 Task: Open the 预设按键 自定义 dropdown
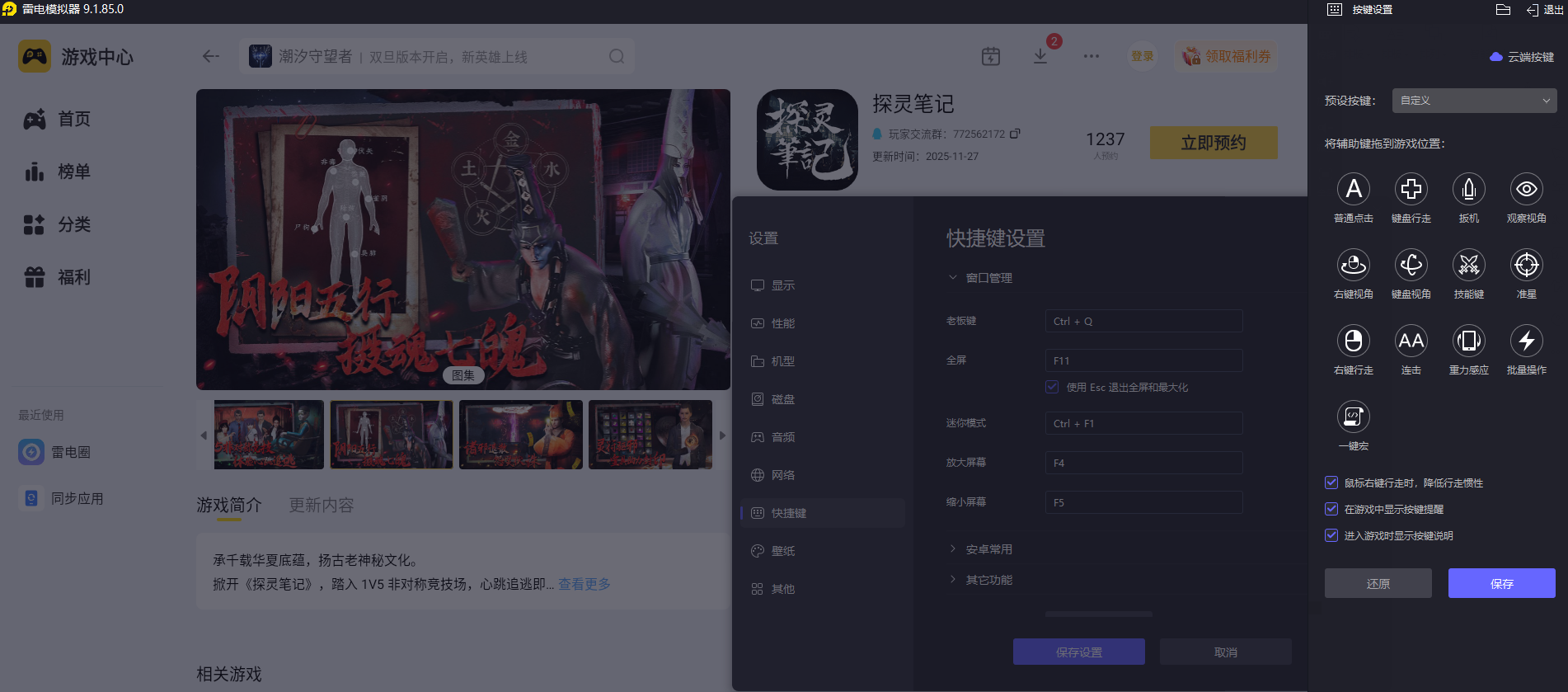click(1474, 101)
